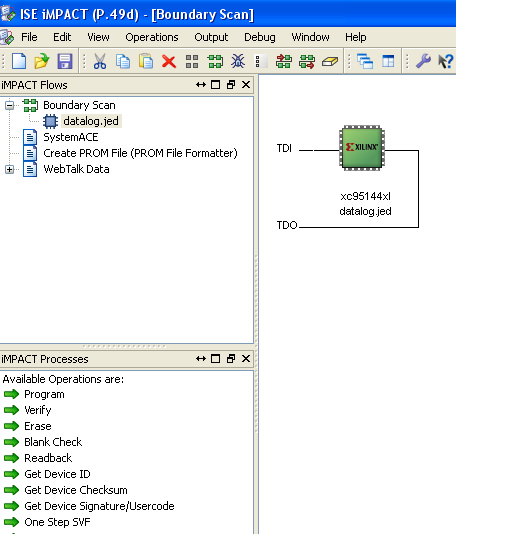Select SystemACE flow in the tree

click(x=71, y=137)
